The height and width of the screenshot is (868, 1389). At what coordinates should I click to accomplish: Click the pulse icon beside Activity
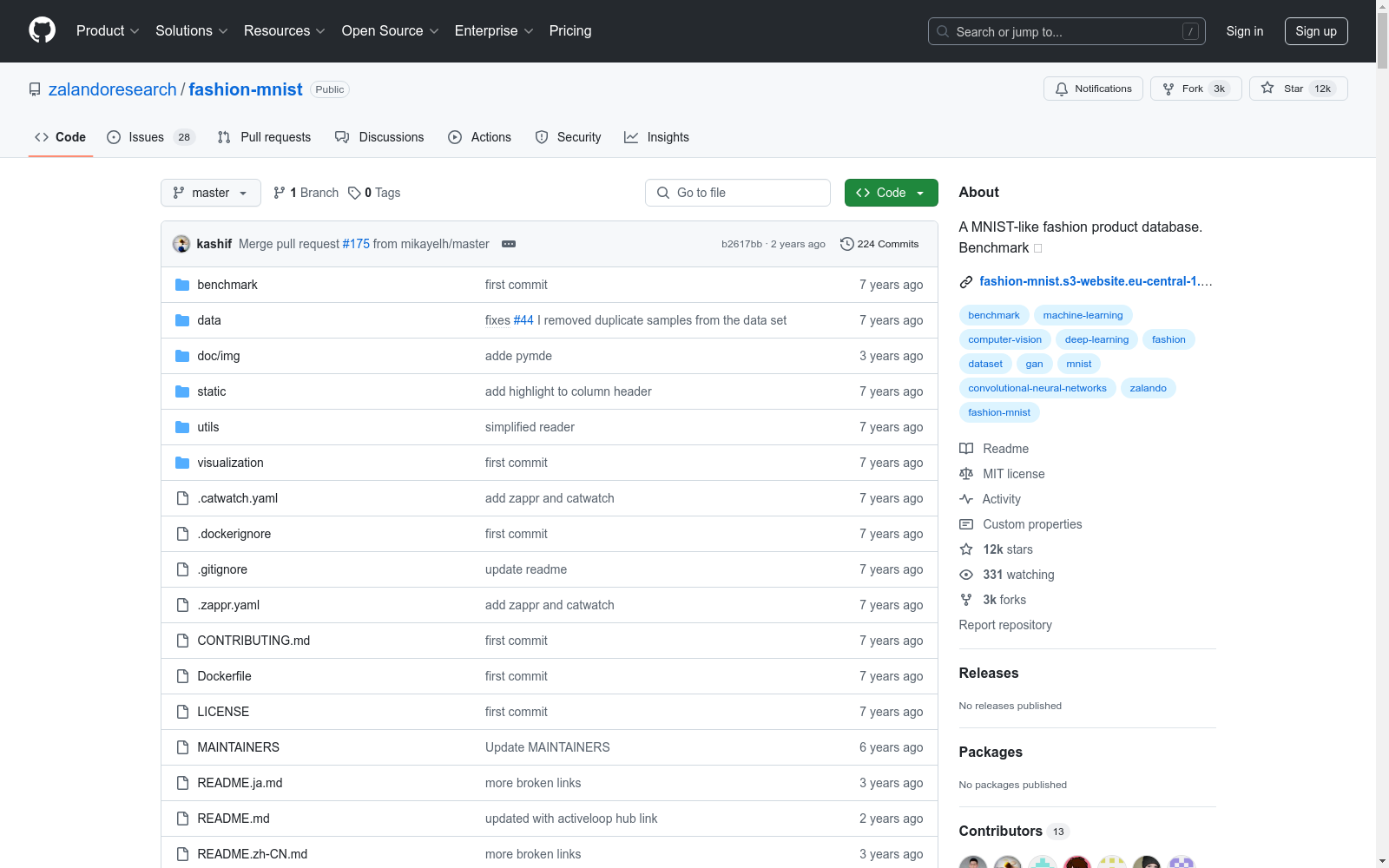coord(966,499)
